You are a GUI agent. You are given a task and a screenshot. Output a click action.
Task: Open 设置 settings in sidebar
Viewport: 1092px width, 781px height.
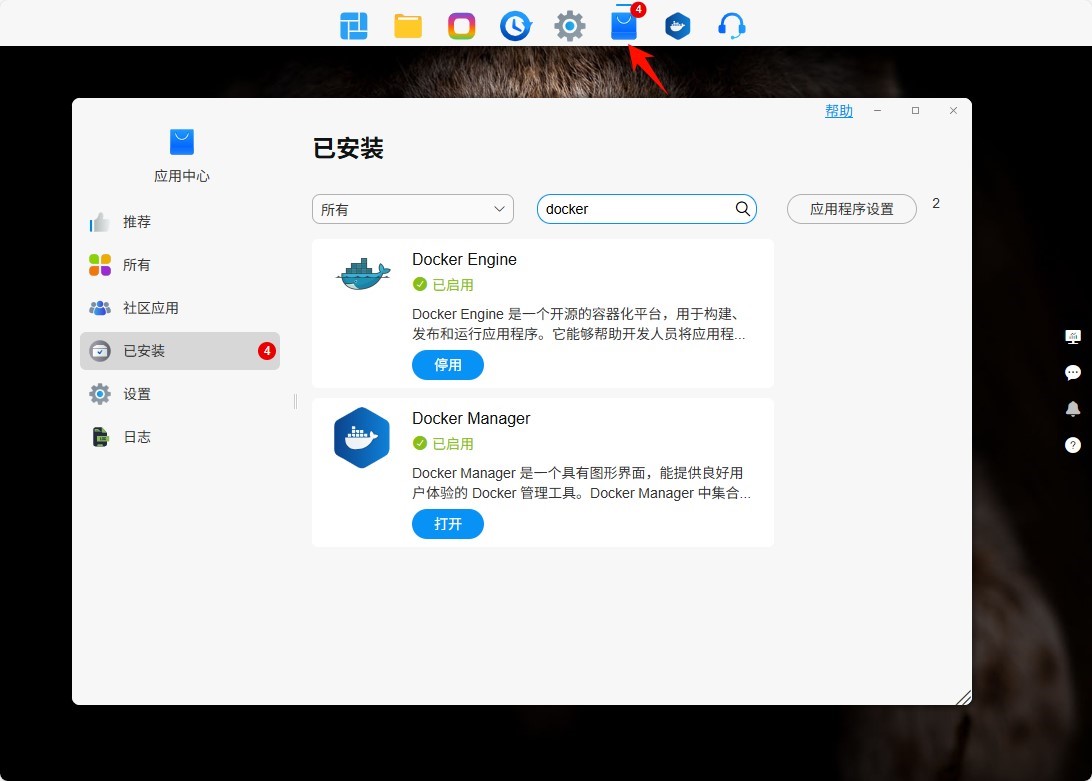(180, 394)
